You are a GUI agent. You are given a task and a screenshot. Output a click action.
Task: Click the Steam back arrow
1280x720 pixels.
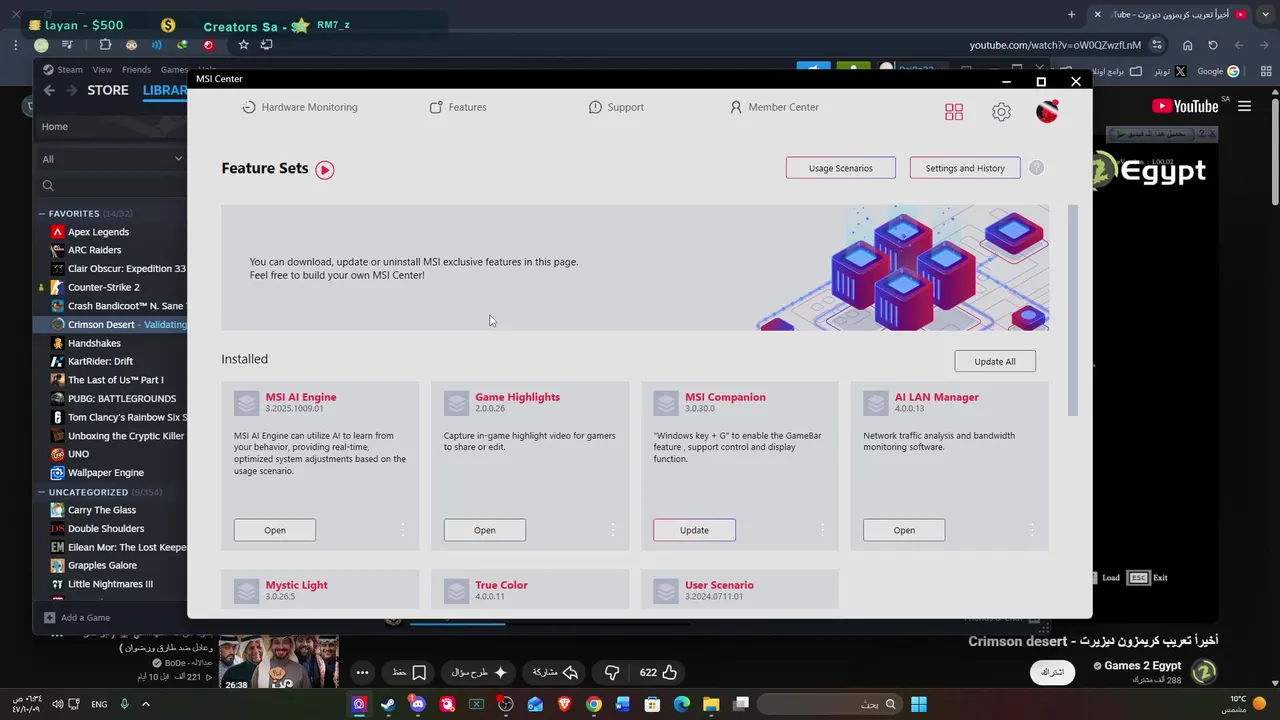[49, 90]
